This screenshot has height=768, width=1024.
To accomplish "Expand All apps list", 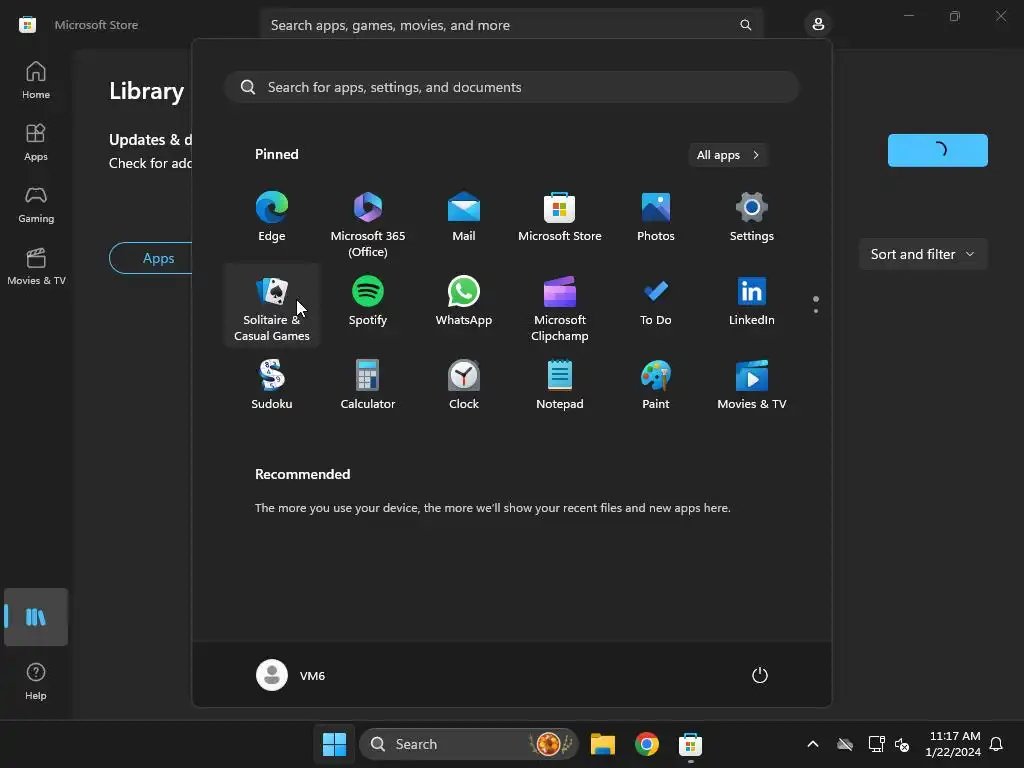I will (x=728, y=155).
